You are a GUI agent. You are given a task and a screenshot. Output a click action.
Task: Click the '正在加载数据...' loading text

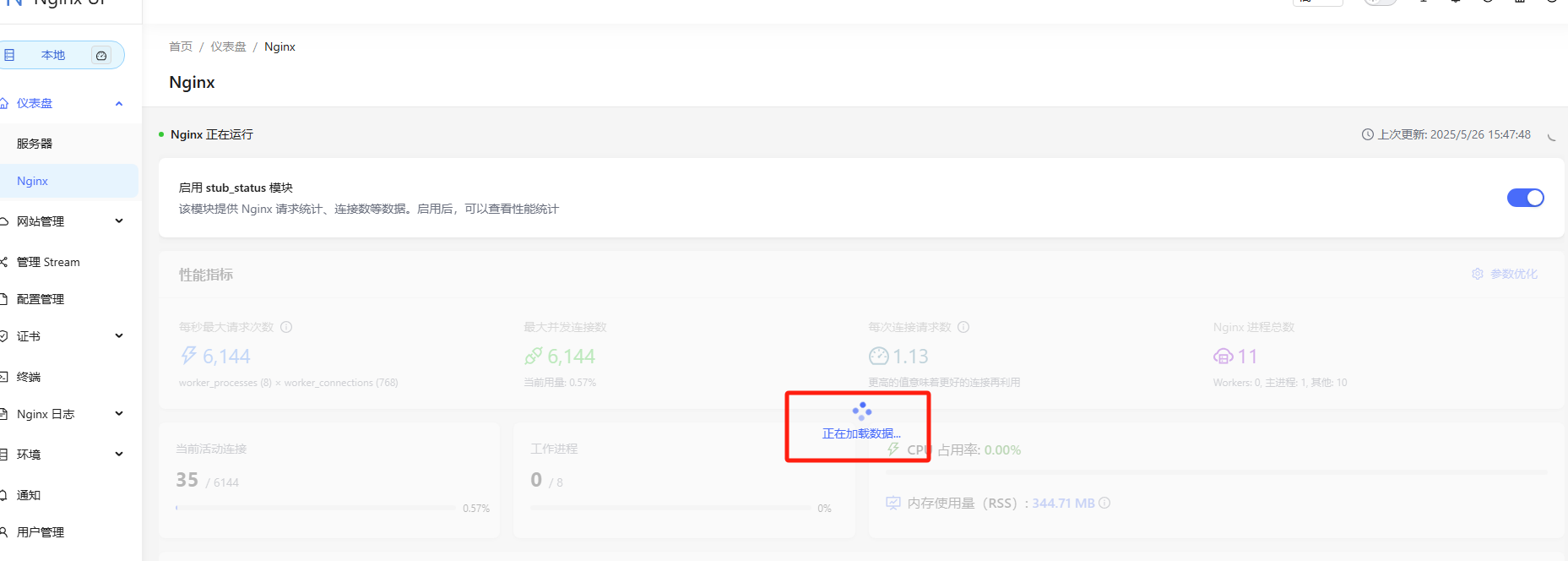[x=861, y=433]
